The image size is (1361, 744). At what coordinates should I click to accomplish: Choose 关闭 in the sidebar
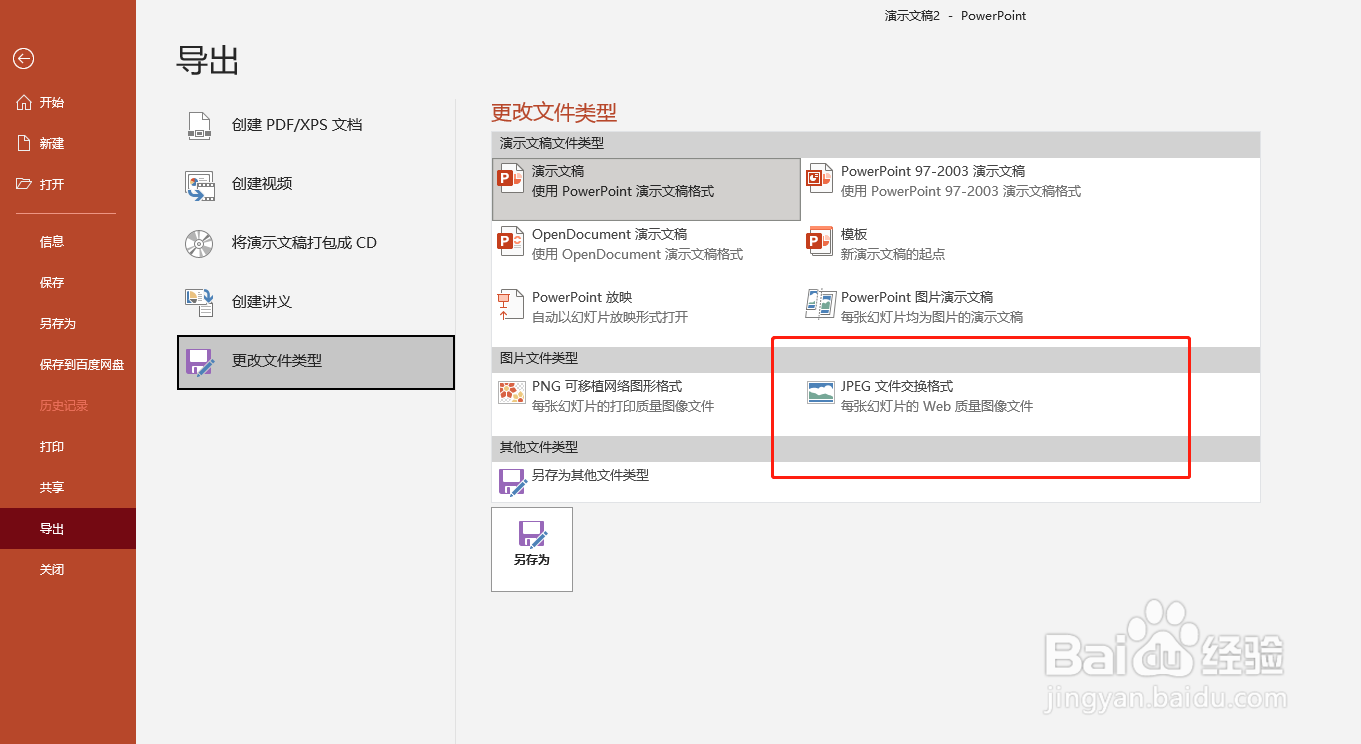68,569
